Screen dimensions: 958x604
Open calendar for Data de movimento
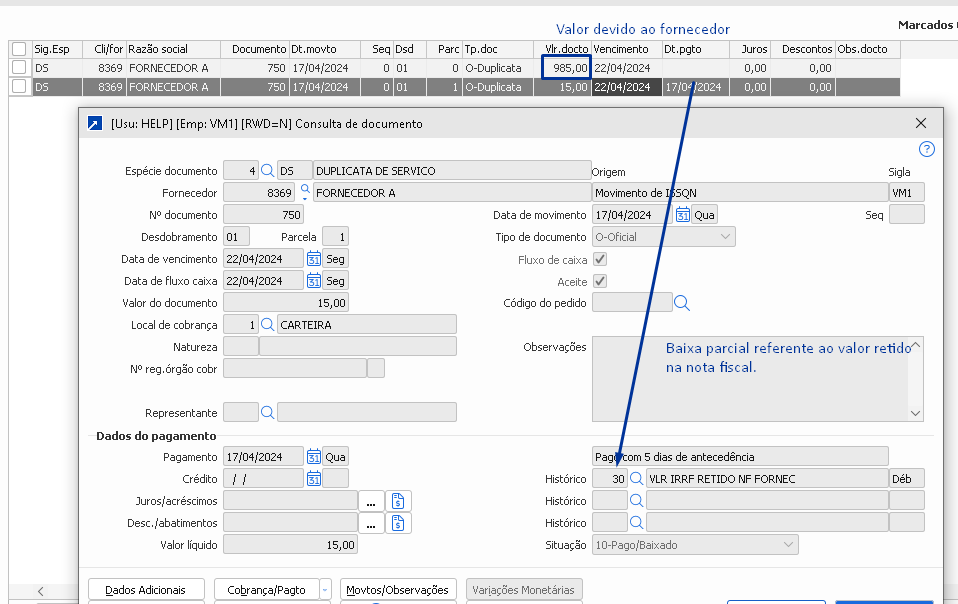(x=683, y=215)
